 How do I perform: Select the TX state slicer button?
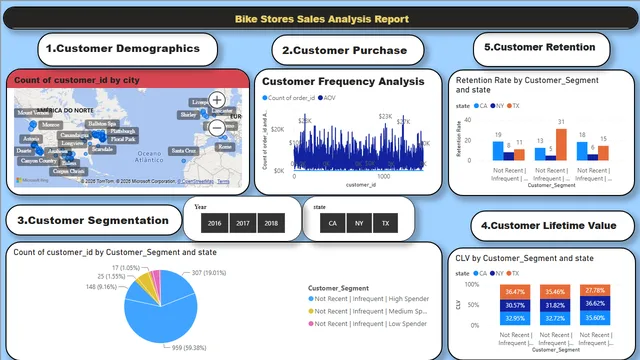[385, 223]
